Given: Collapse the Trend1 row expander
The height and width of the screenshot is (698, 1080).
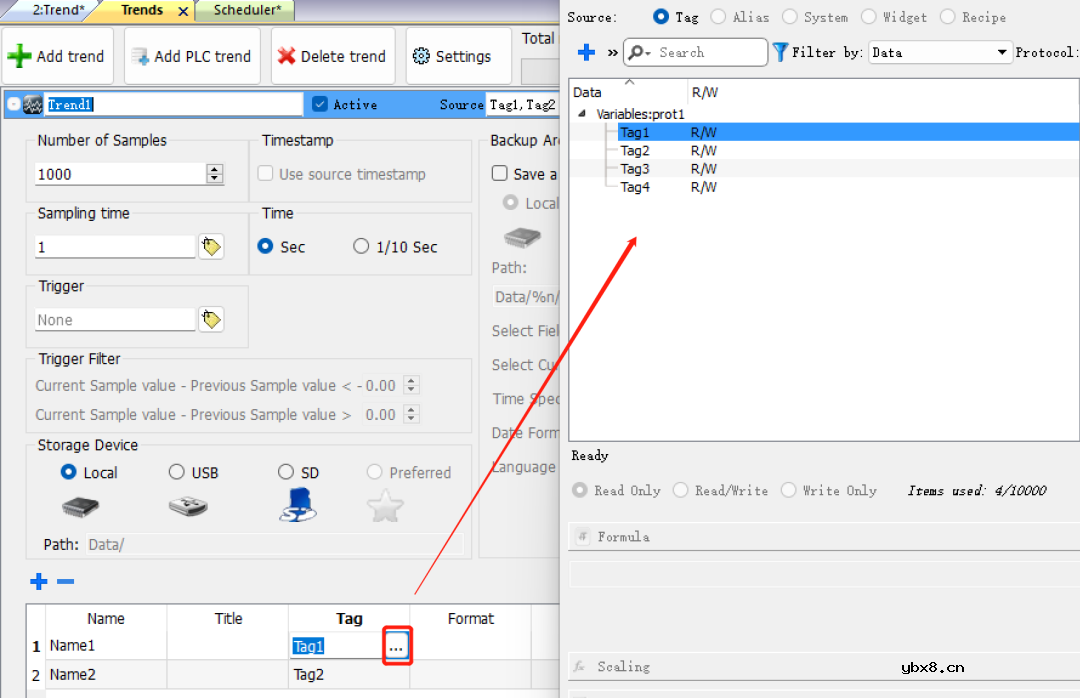Looking at the screenshot, I should (x=13, y=104).
